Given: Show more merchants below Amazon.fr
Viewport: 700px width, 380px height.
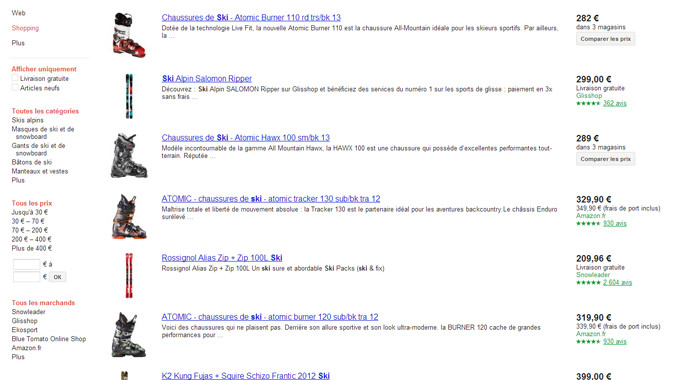Looking at the screenshot, I should pos(18,357).
